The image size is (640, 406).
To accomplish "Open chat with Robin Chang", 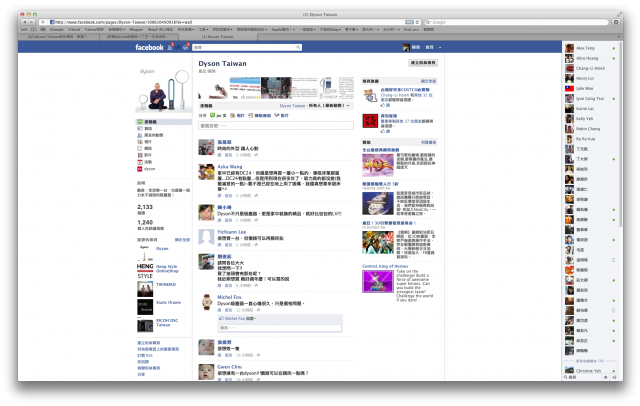I will (x=590, y=129).
